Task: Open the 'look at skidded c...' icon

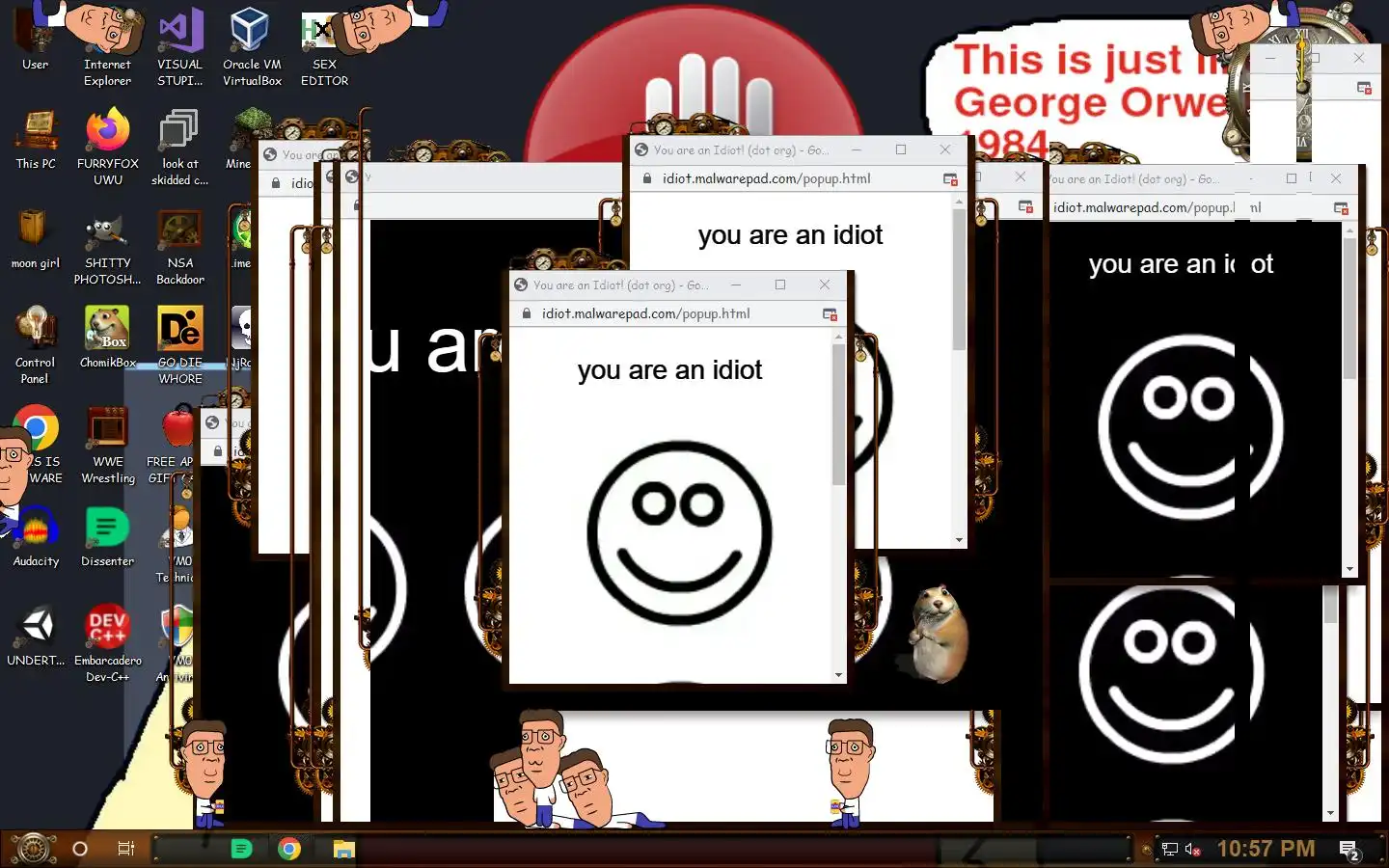Action: pos(179,147)
